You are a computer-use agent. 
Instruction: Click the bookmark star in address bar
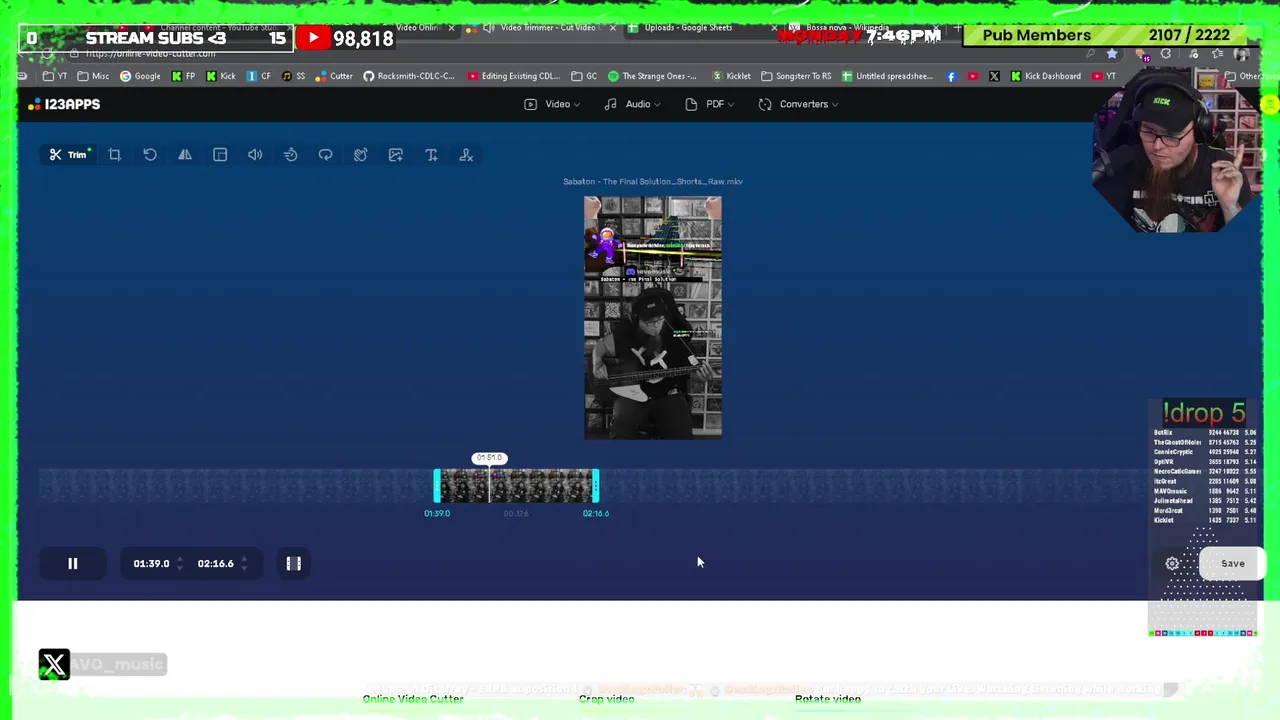tap(1112, 54)
